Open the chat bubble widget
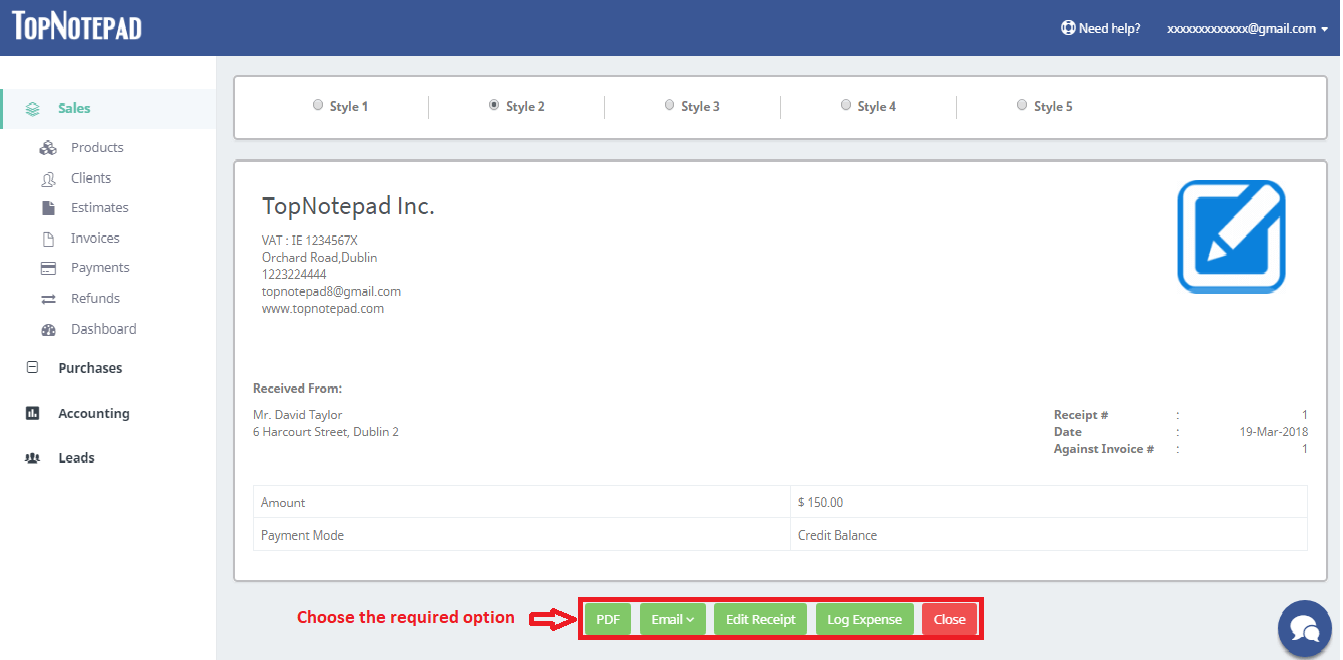 [x=1305, y=627]
